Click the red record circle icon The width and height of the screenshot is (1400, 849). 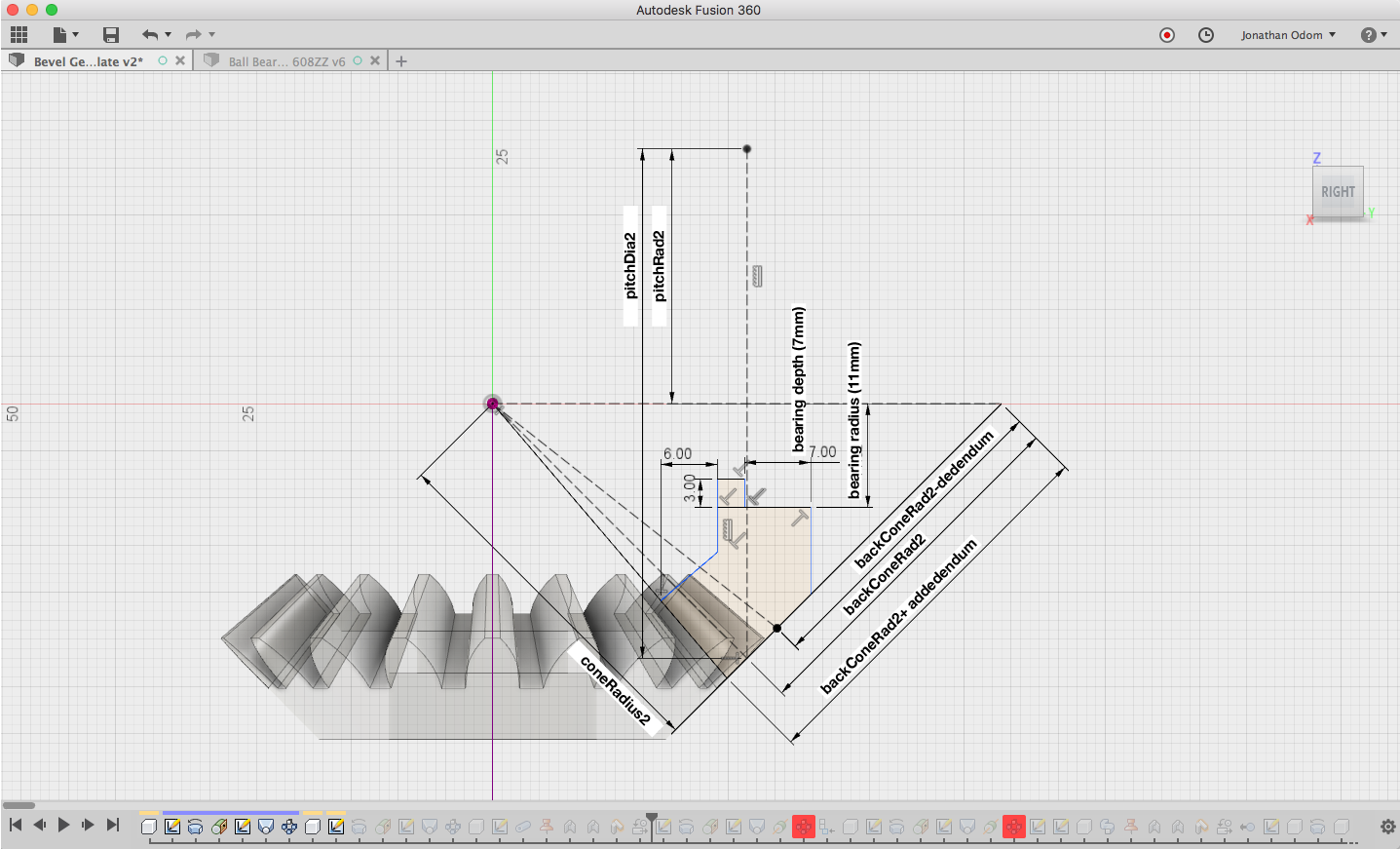pos(1167,35)
